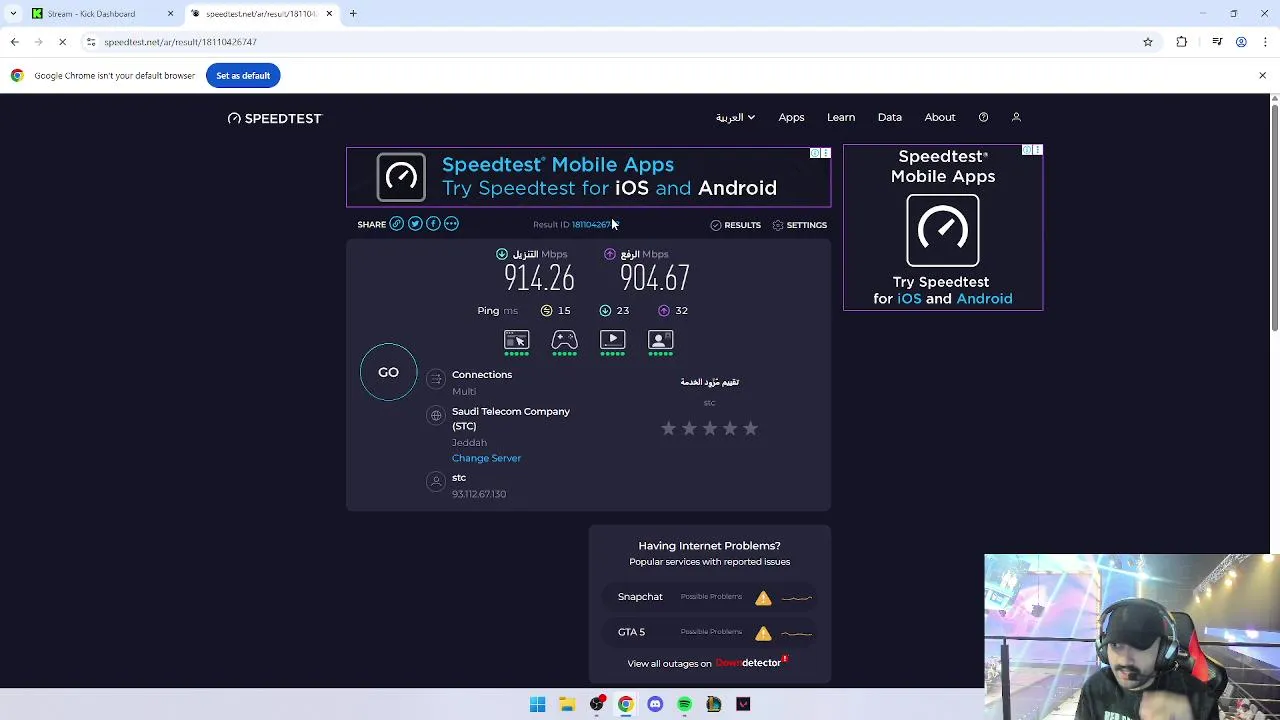Open About in the navigation bar
1280x720 pixels.
(940, 117)
